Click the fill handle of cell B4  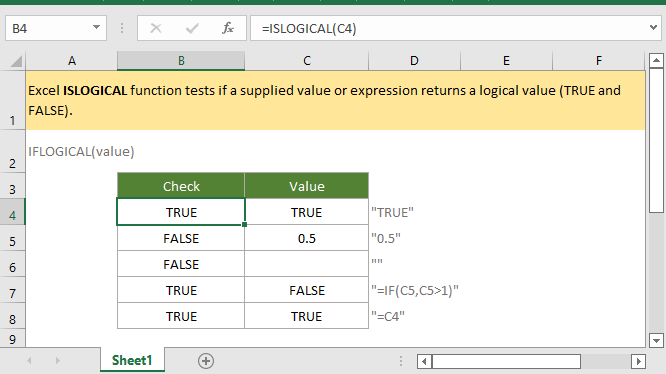245,225
